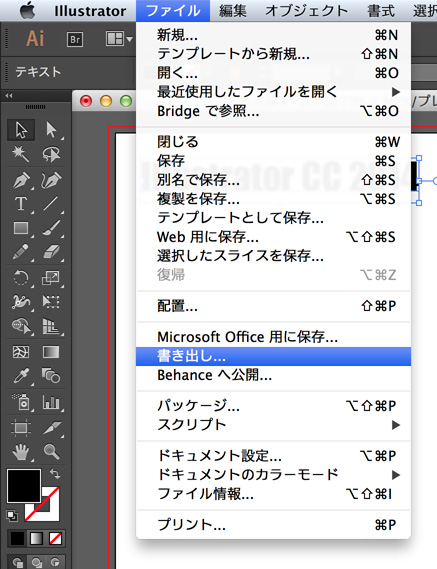Choose 閉じる menu item
The image size is (437, 569).
point(273,142)
